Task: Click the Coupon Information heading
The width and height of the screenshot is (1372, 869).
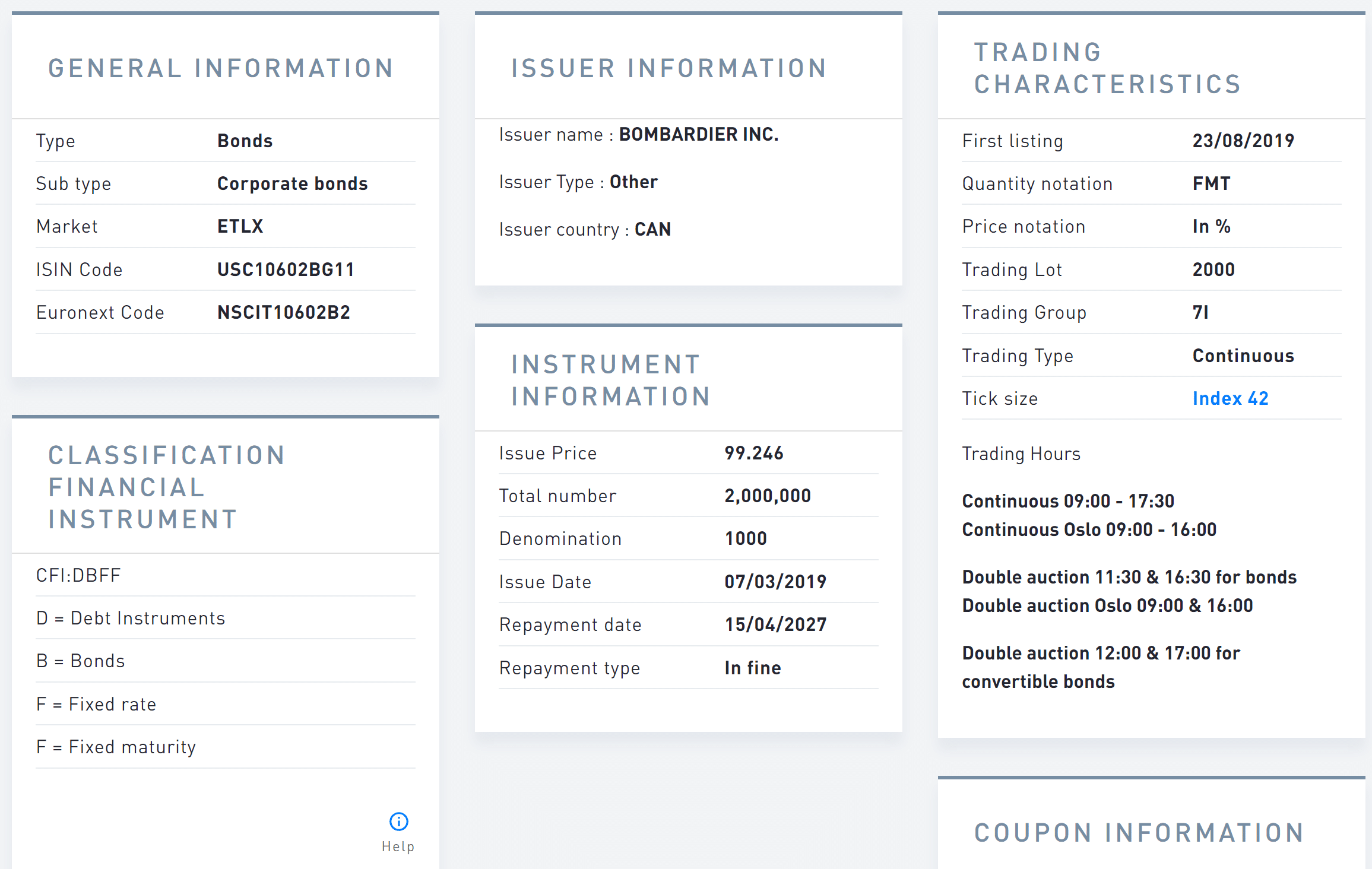Action: point(1139,833)
